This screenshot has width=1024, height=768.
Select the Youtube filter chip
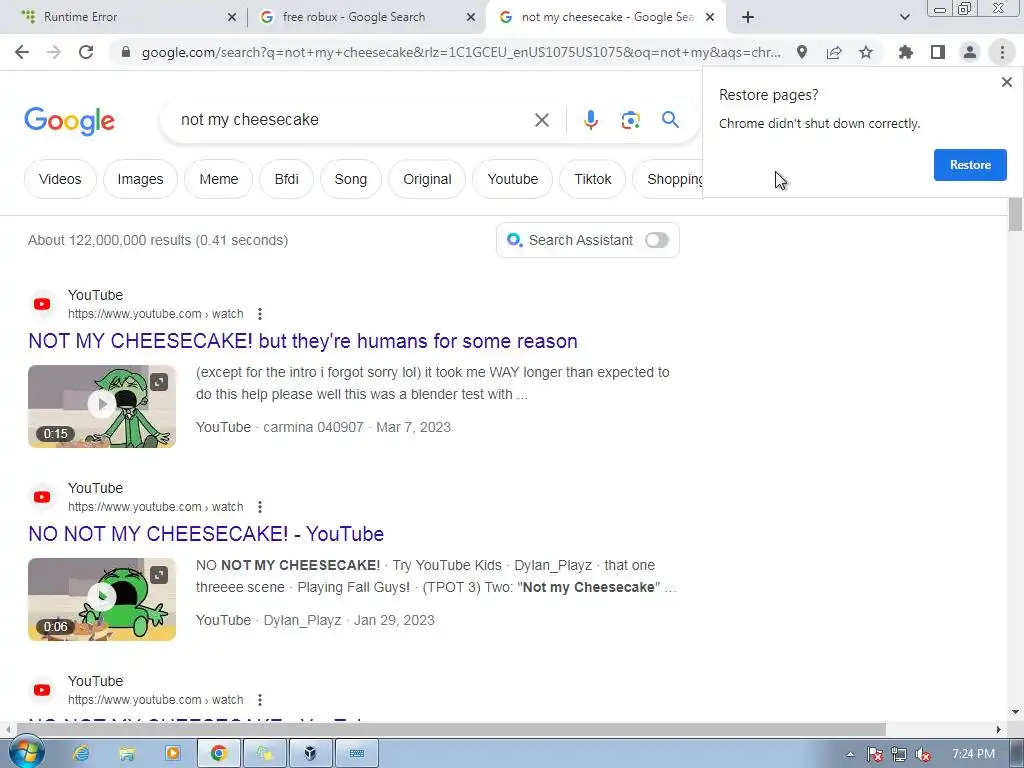(x=513, y=179)
